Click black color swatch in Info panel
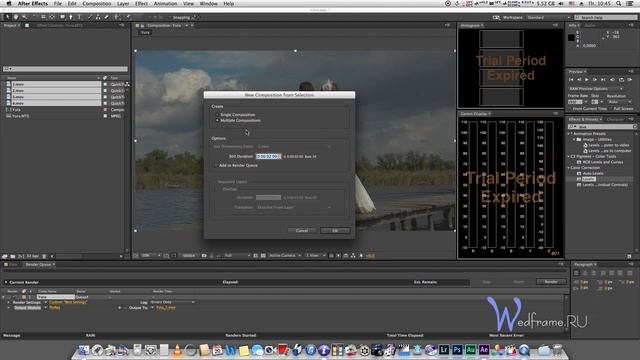The image size is (640, 360). click(x=571, y=38)
